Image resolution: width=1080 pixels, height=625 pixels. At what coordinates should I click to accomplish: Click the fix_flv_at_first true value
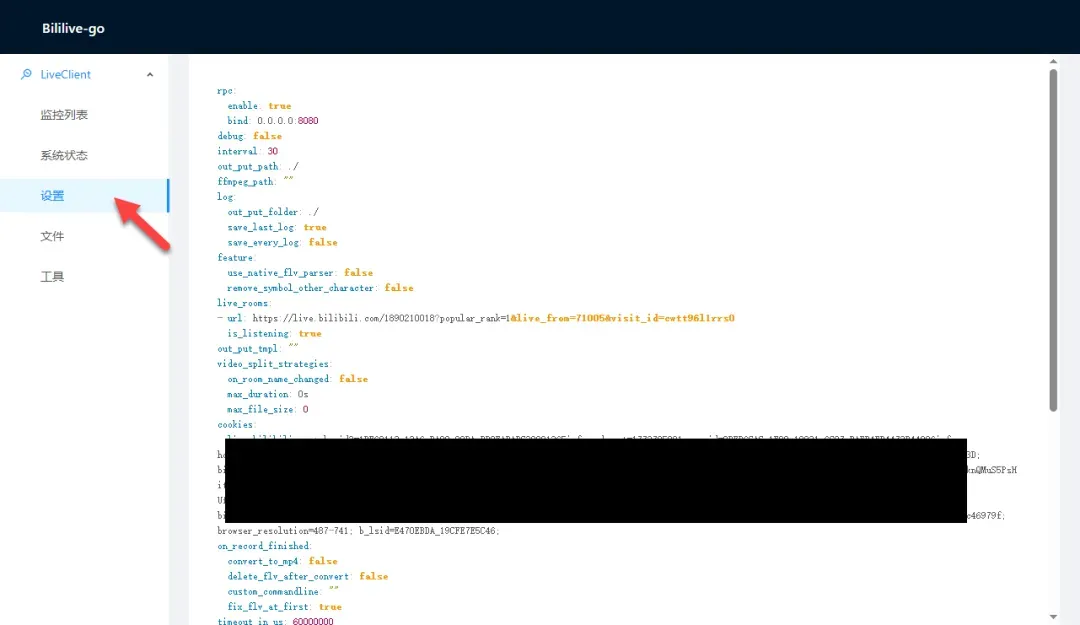(330, 607)
